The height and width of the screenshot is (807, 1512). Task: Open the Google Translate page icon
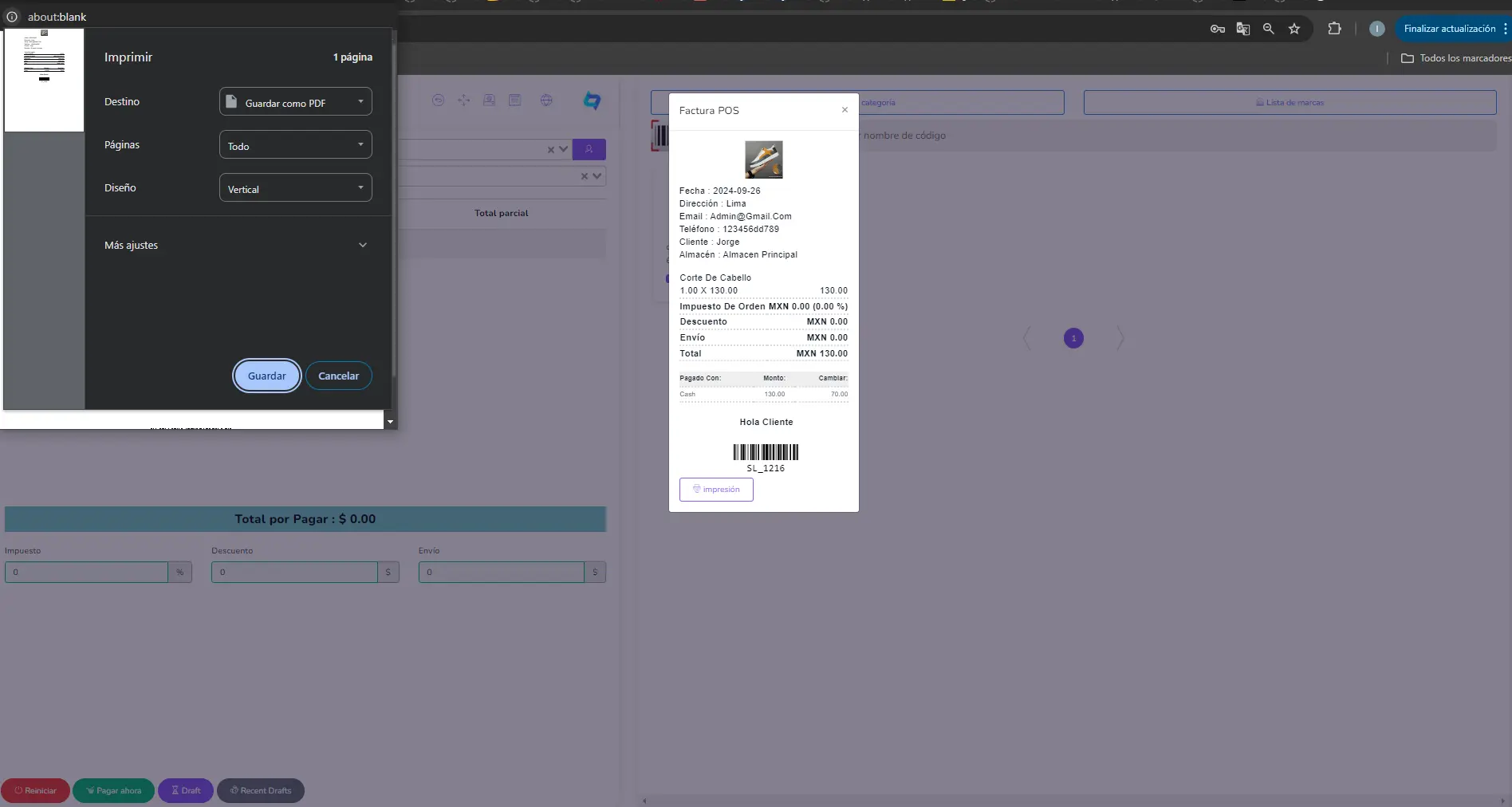(x=1242, y=29)
